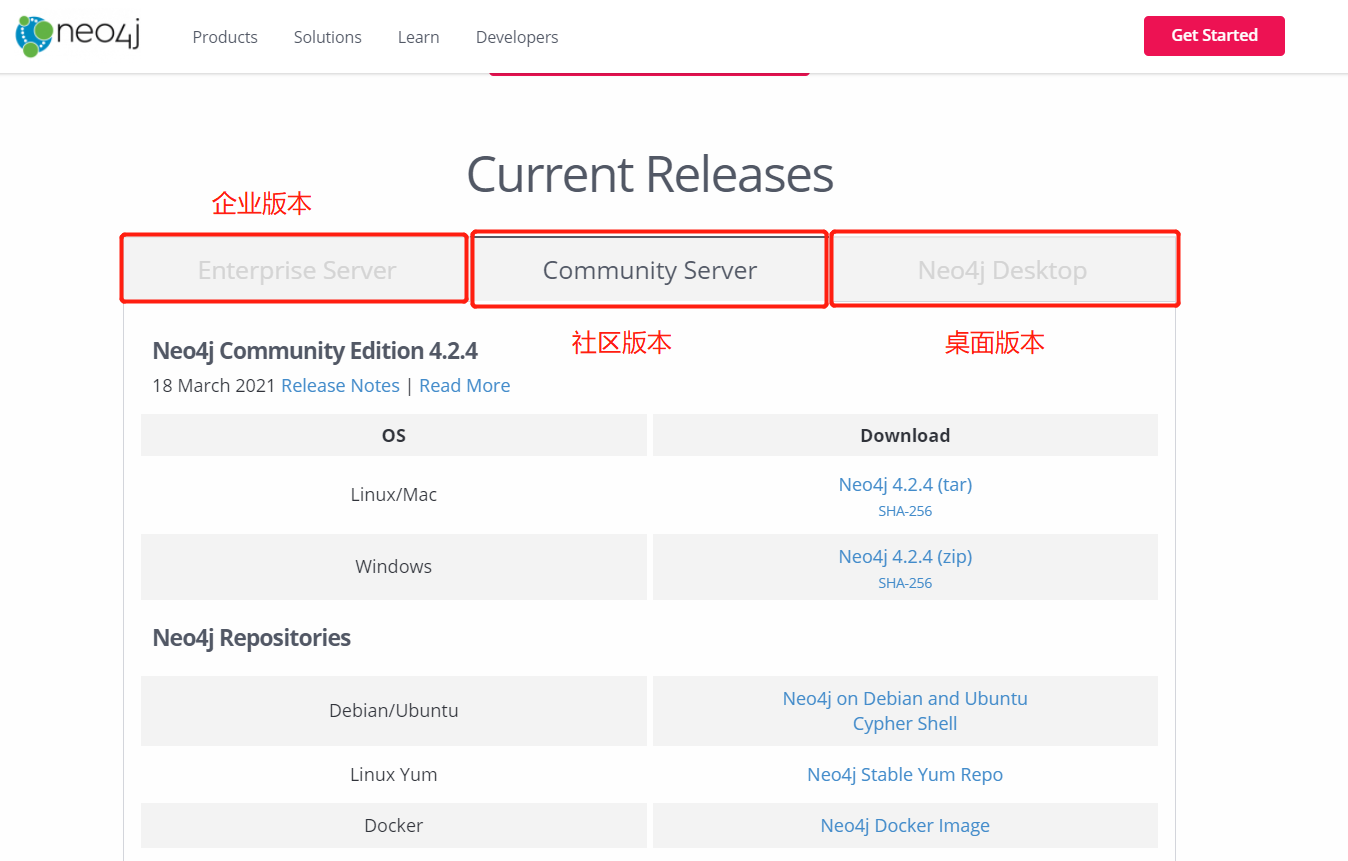1348x861 pixels.
Task: Open Neo4j Stable Yum Repo link
Action: point(905,774)
